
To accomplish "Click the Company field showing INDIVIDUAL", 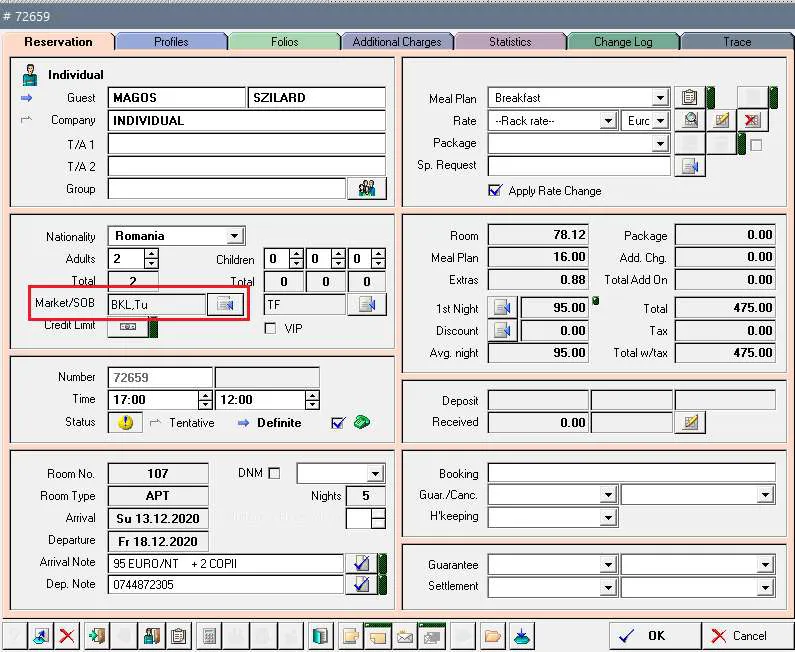I will tap(246, 121).
